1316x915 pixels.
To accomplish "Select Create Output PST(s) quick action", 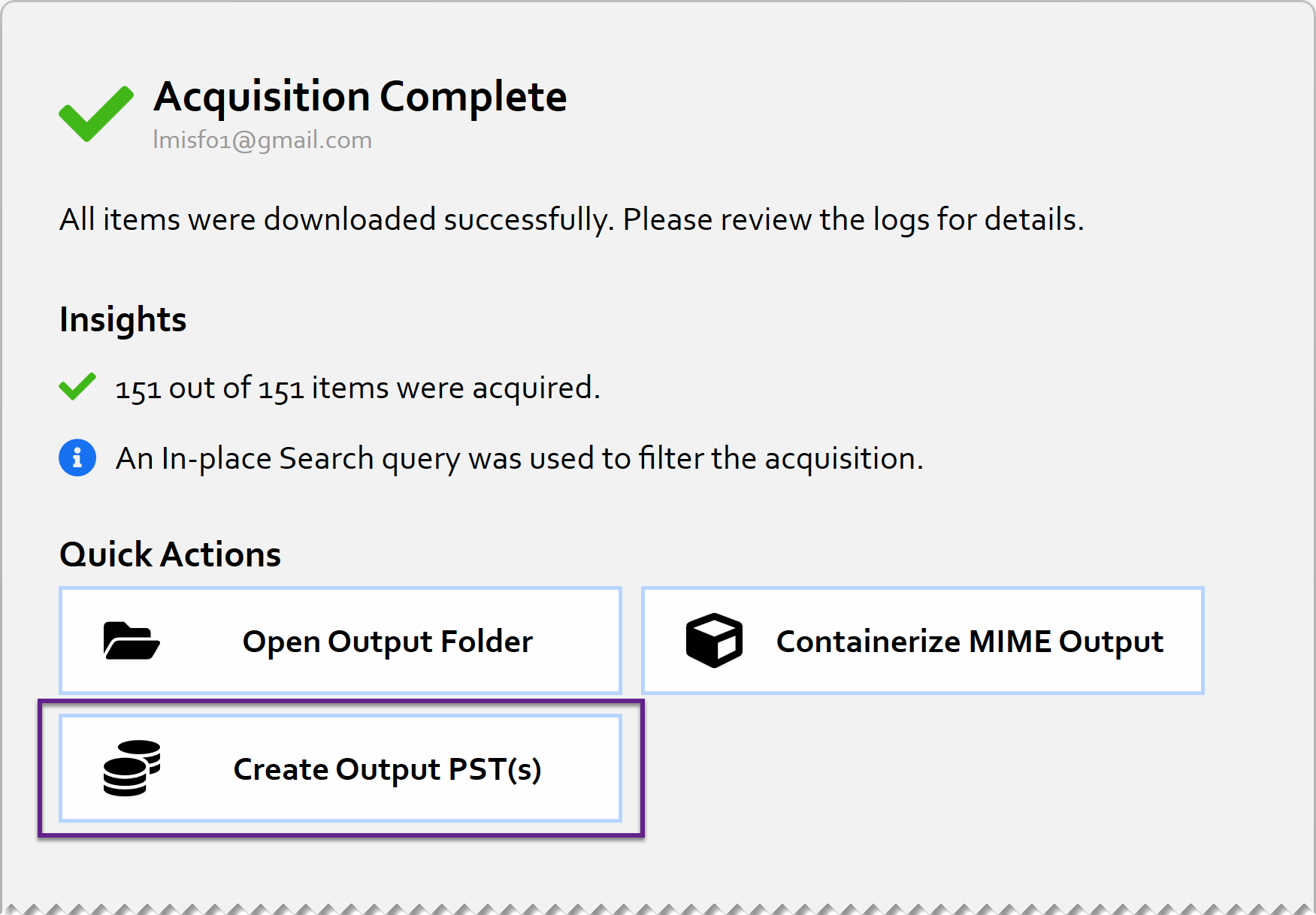I will [x=340, y=768].
